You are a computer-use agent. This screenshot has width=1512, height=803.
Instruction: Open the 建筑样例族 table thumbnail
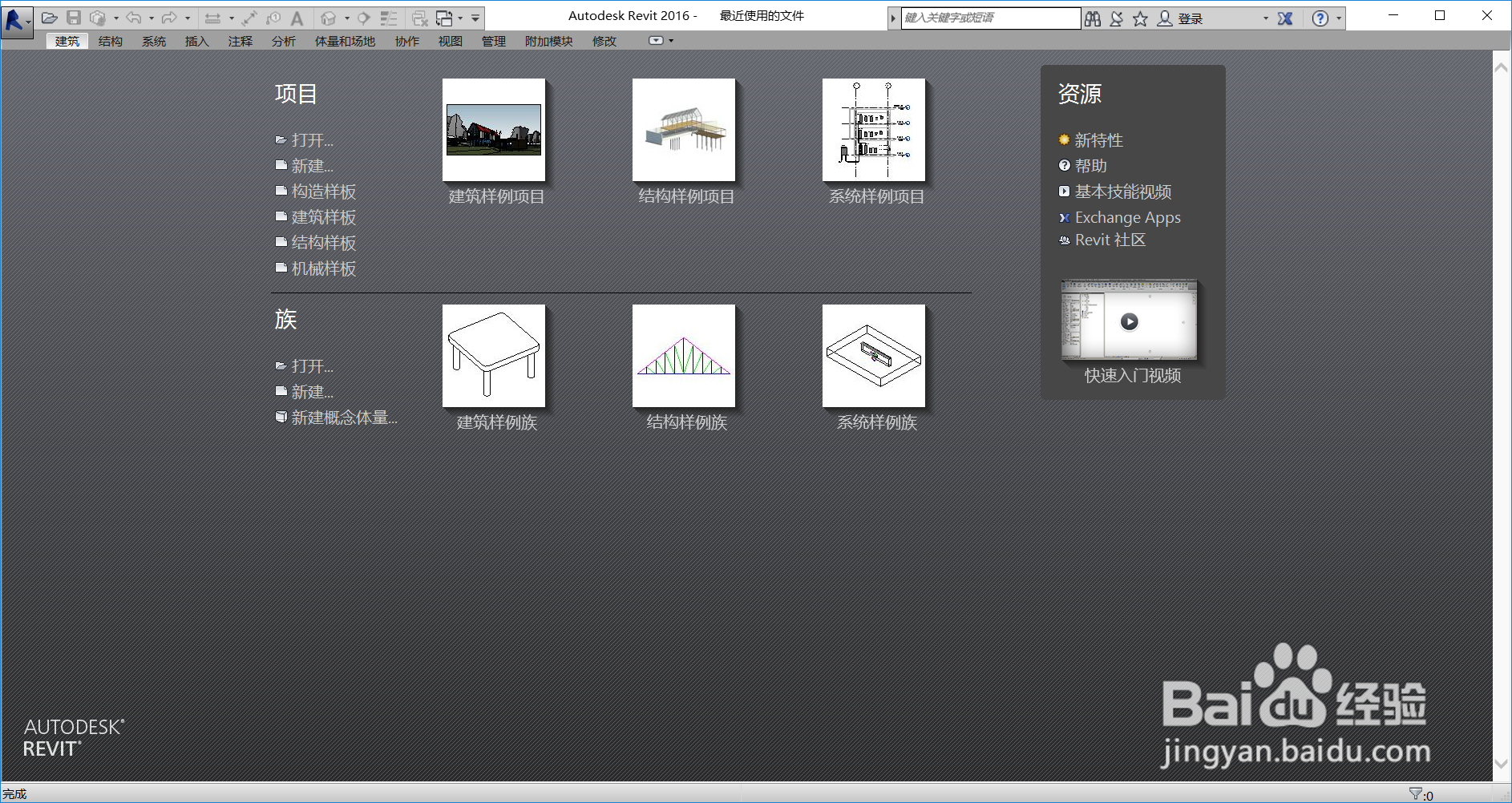494,356
